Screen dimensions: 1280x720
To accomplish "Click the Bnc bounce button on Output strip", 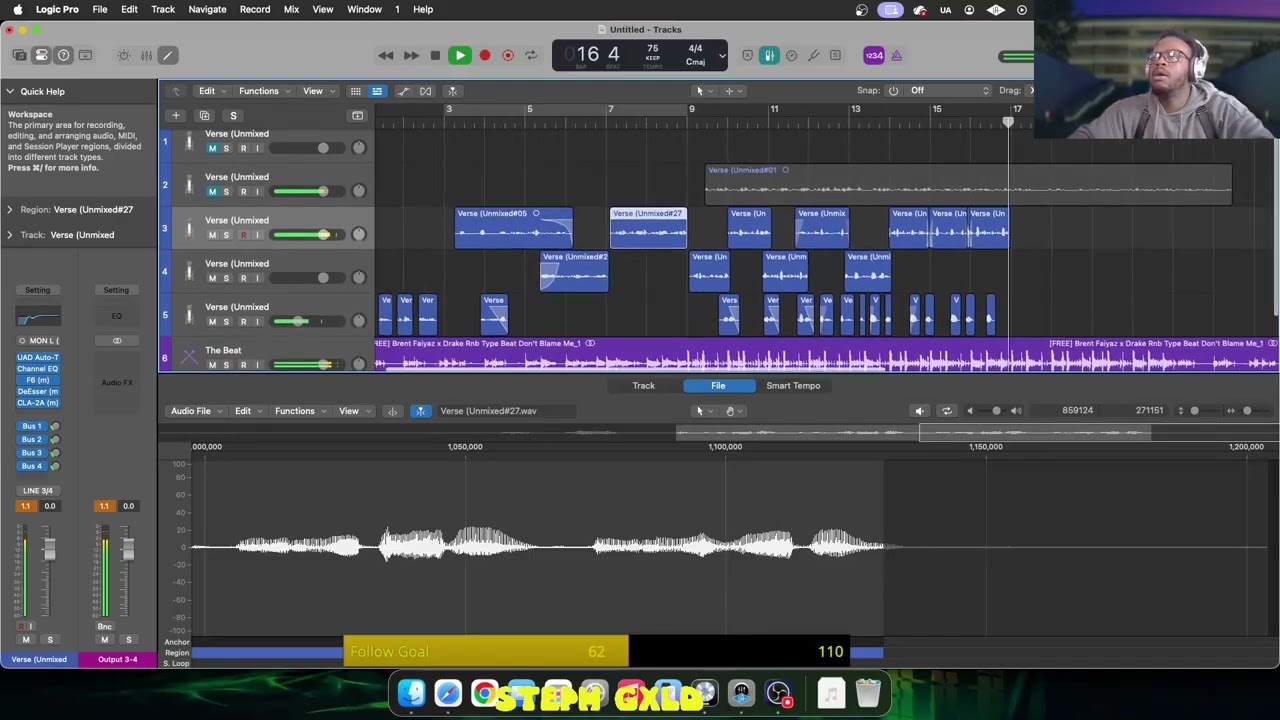I will pos(104,626).
